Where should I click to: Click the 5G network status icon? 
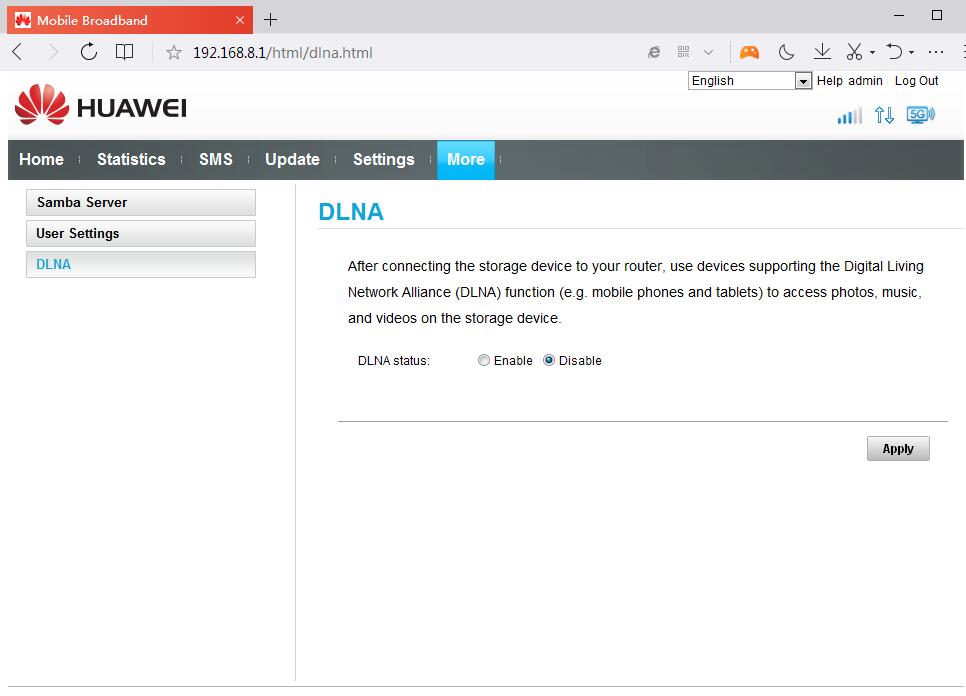[920, 115]
